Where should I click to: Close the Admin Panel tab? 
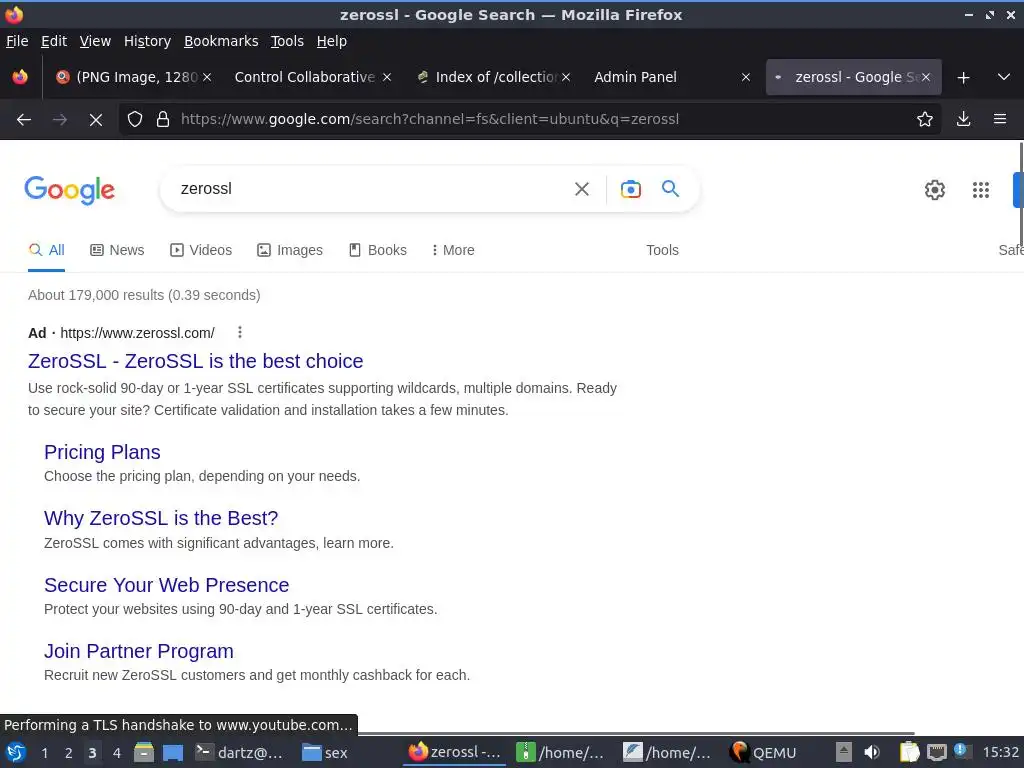pyautogui.click(x=746, y=77)
